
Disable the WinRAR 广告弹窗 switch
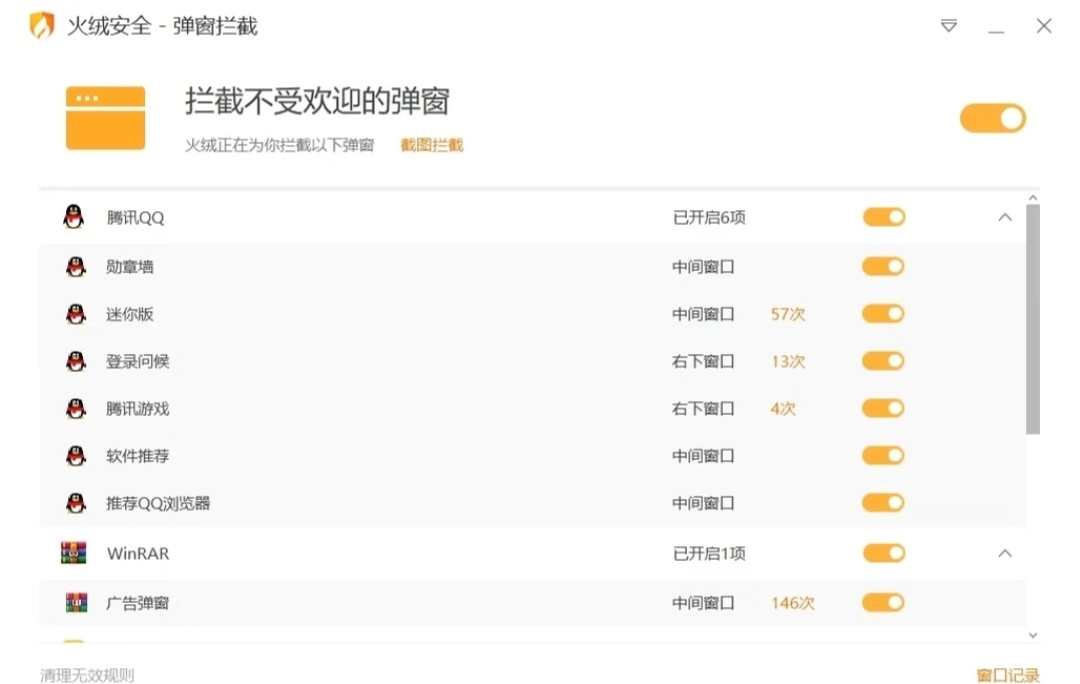pyautogui.click(x=884, y=603)
